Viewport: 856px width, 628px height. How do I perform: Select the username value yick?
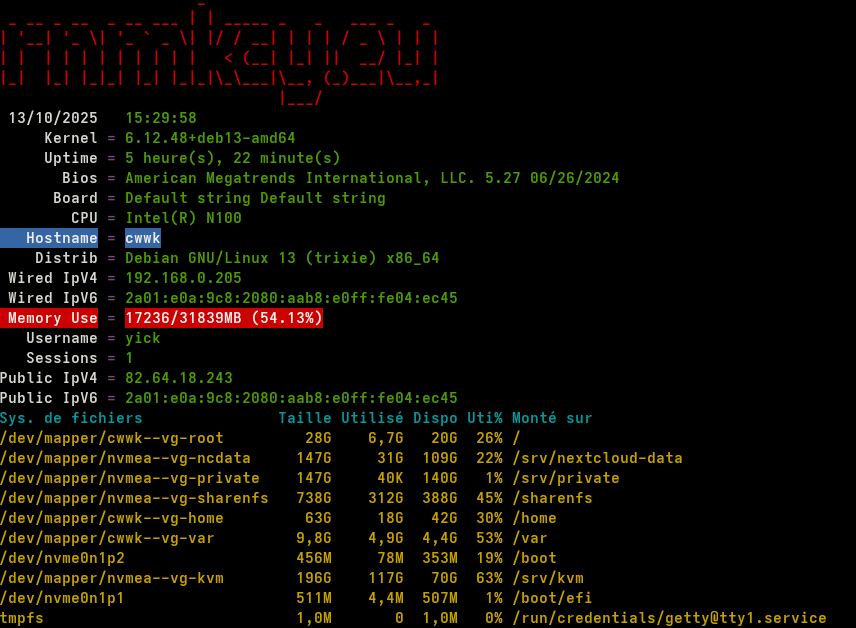tap(142, 338)
